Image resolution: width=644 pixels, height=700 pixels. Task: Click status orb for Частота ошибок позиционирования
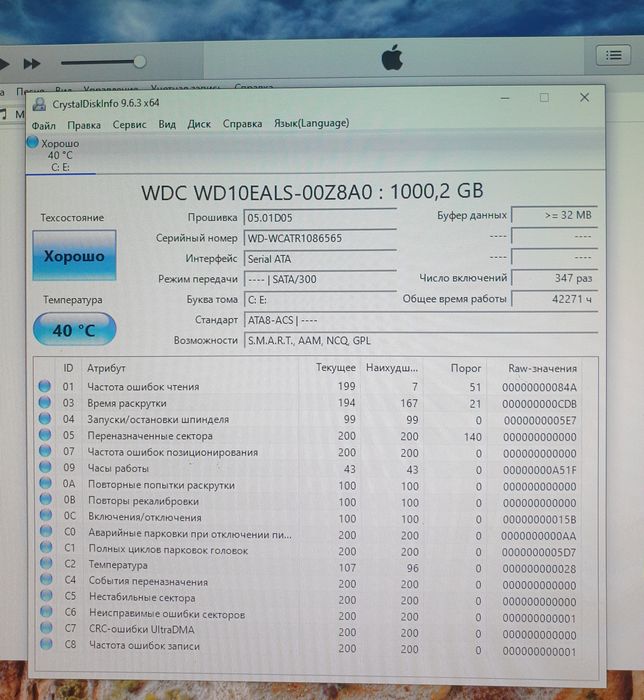coord(45,451)
